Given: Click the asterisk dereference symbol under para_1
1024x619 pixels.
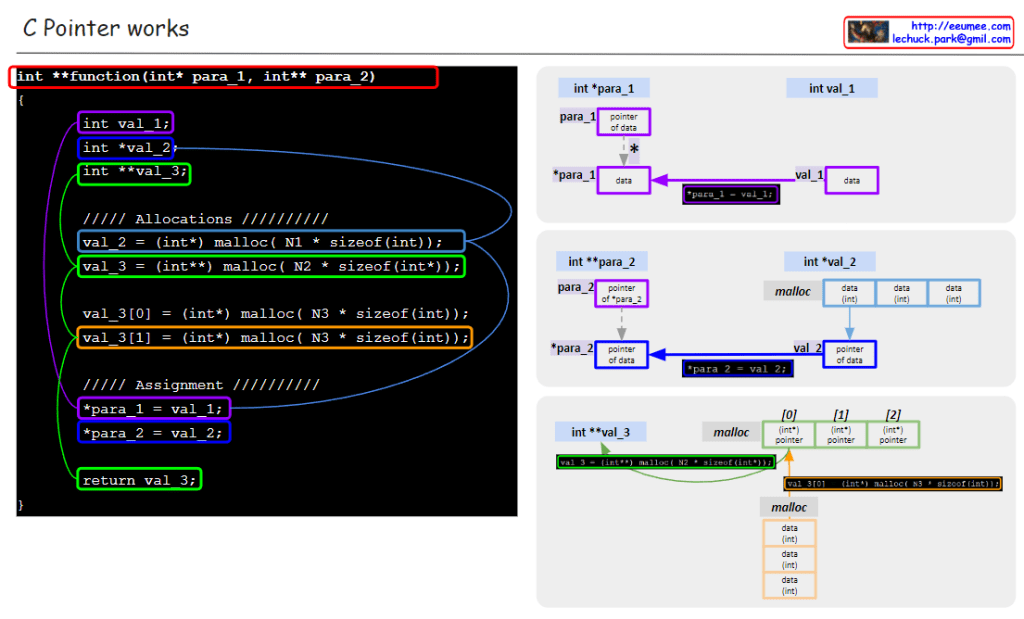Looking at the screenshot, I should (634, 148).
